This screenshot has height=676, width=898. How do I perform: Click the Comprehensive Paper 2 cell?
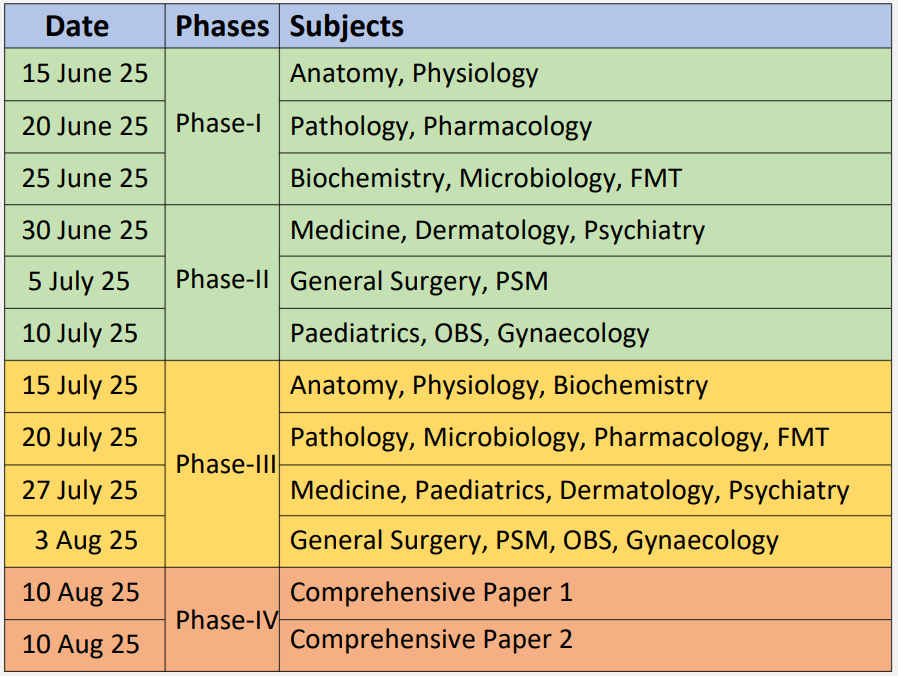point(431,640)
